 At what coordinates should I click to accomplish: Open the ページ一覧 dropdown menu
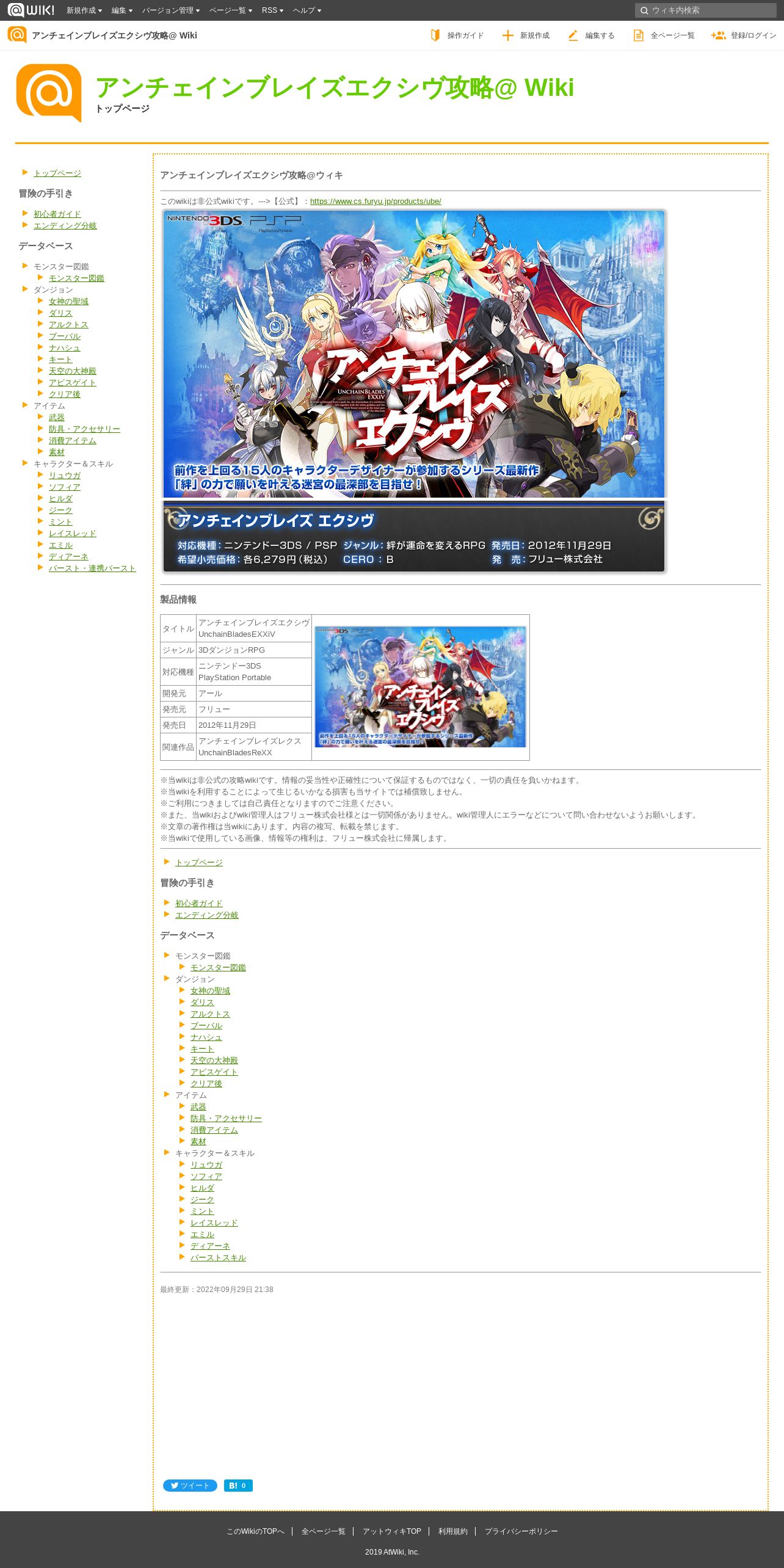point(231,10)
